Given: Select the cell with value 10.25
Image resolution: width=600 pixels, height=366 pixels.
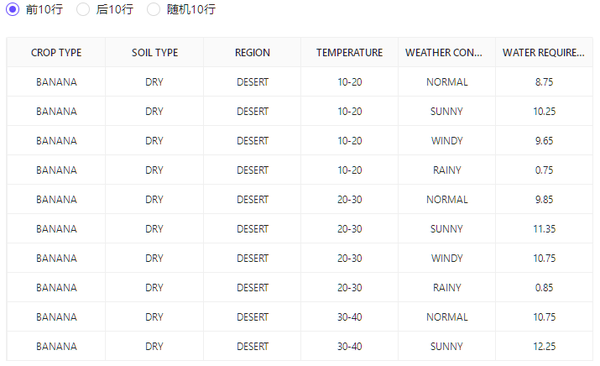Looking at the screenshot, I should click(544, 111).
